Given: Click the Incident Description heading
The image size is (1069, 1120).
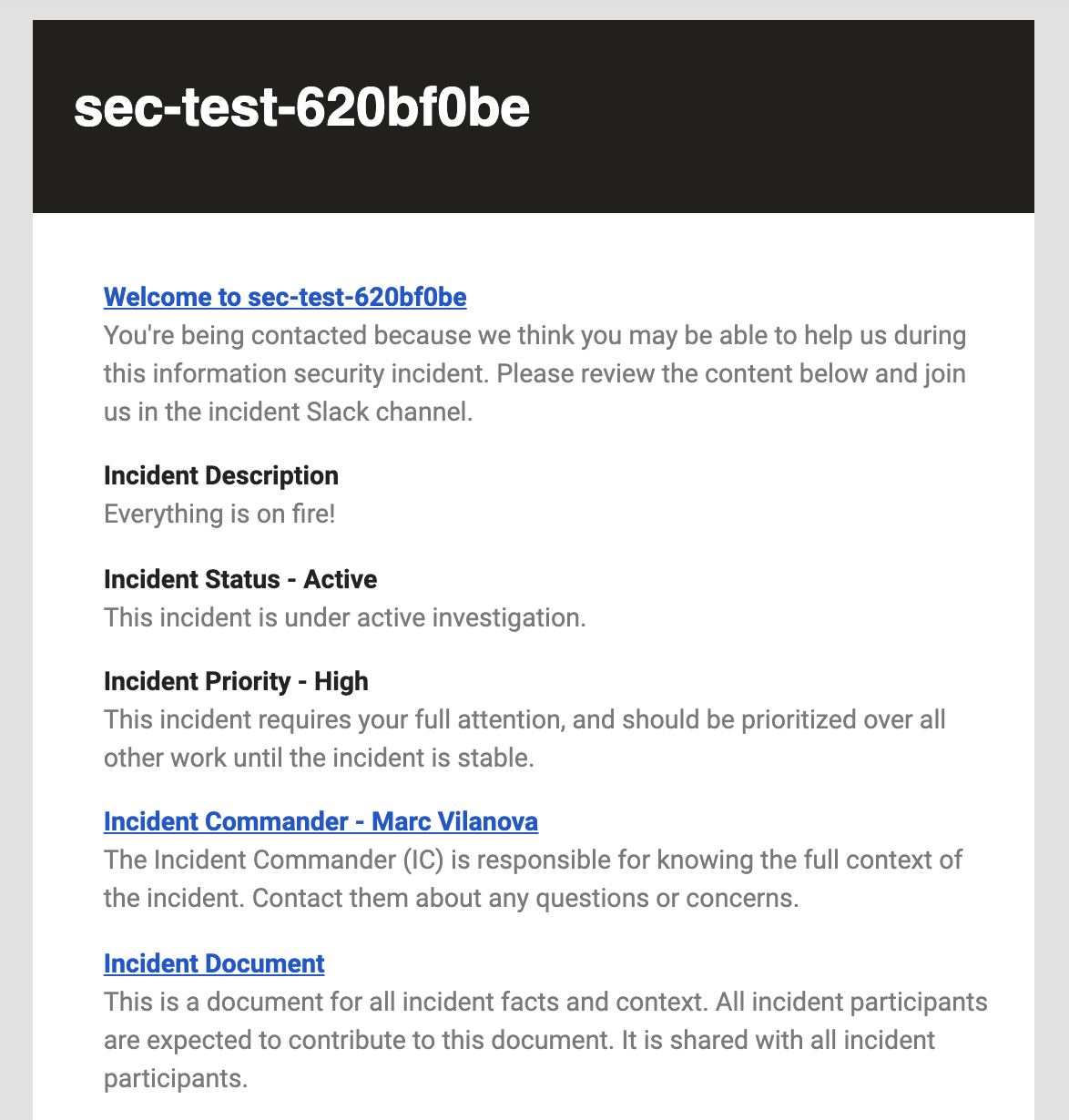Looking at the screenshot, I should pyautogui.click(x=221, y=475).
